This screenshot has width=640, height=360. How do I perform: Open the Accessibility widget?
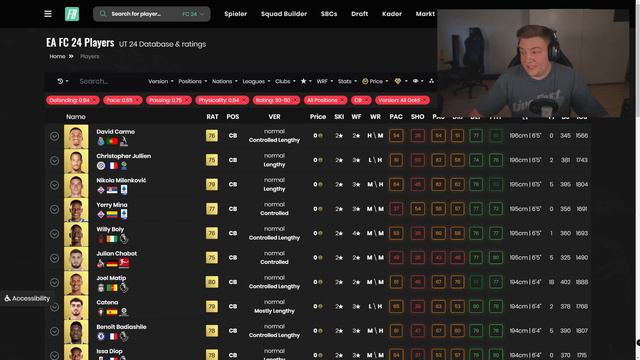coord(27,298)
